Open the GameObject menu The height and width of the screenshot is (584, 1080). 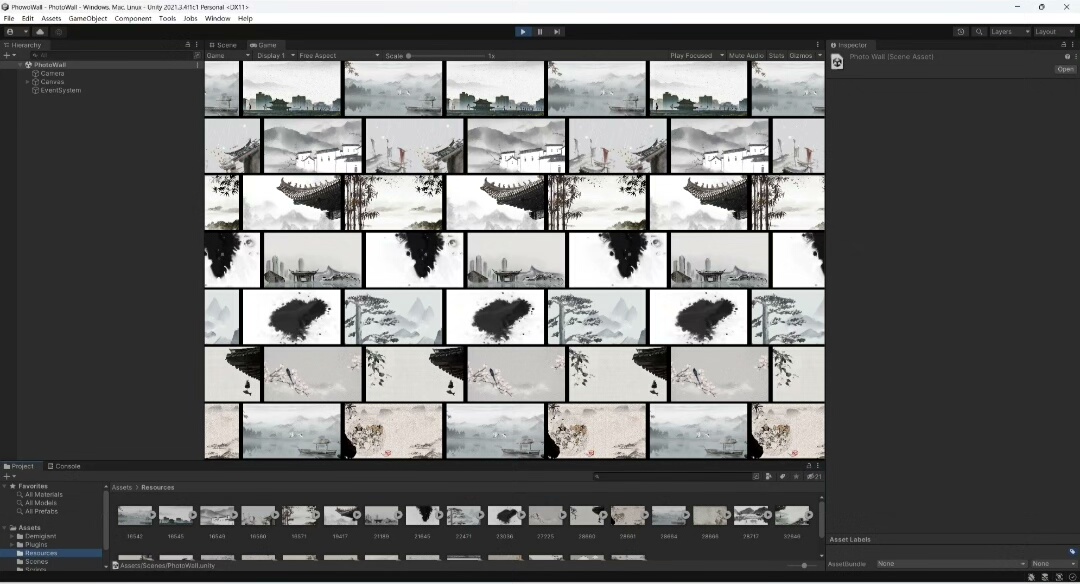click(88, 19)
